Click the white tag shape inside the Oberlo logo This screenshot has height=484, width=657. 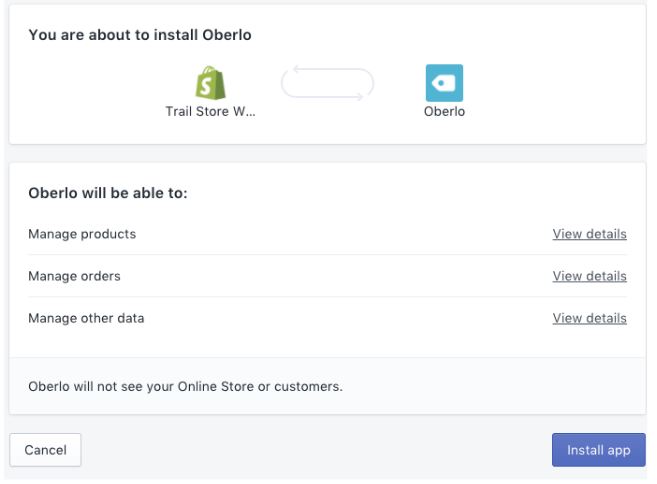(443, 83)
